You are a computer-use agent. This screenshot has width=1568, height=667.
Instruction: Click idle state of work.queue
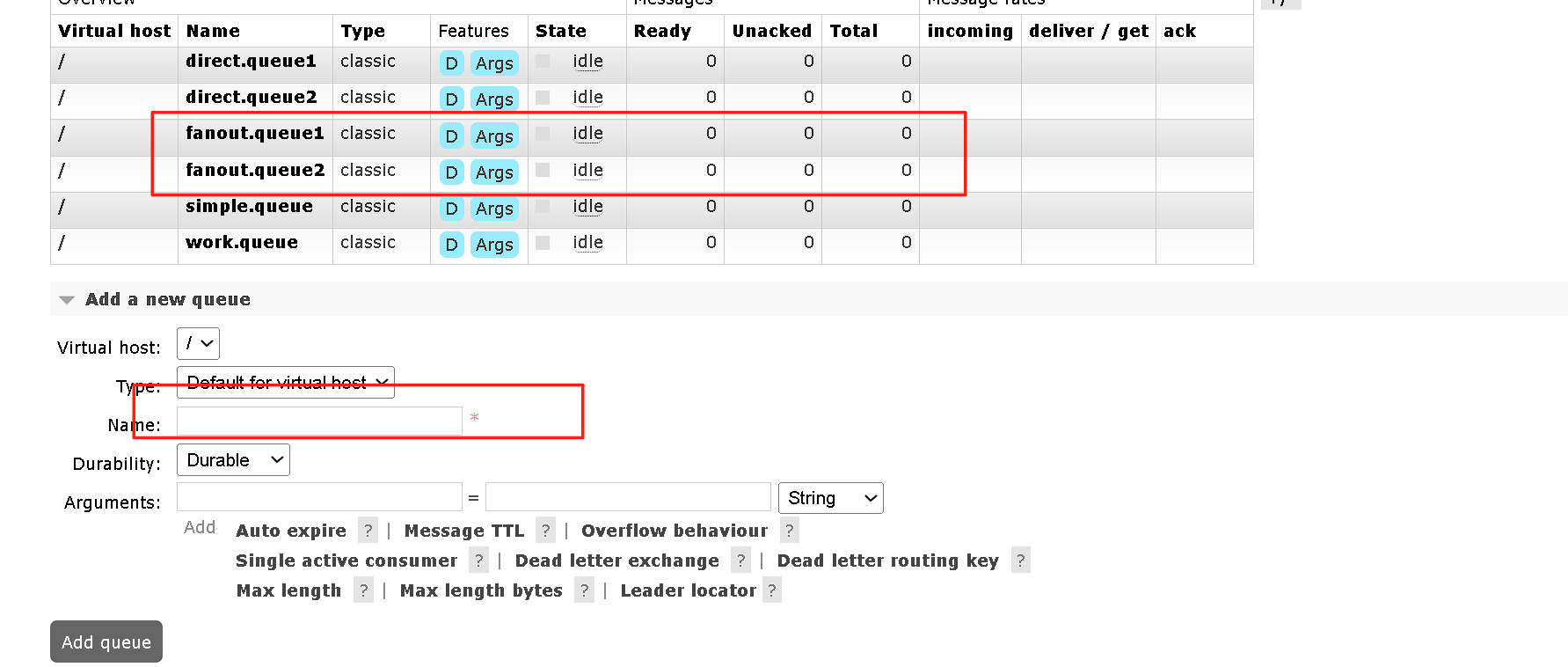pos(587,243)
